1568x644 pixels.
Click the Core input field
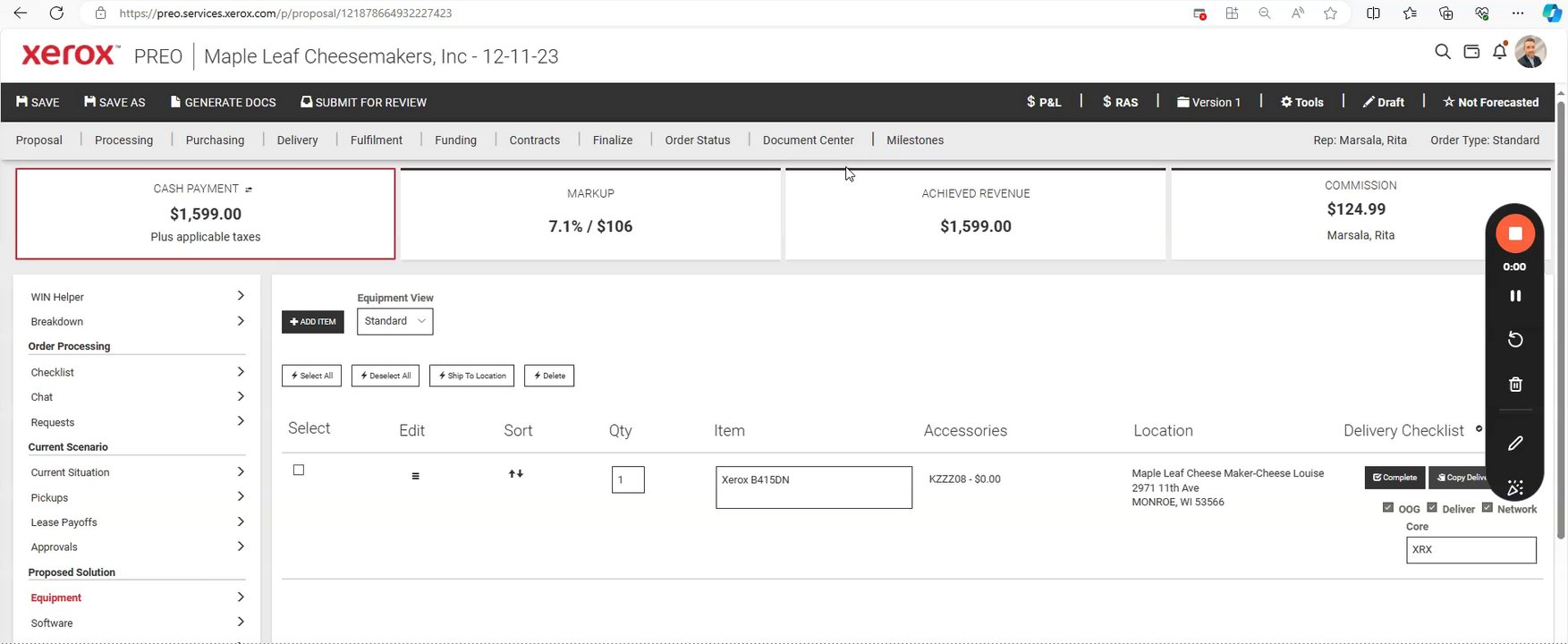pyautogui.click(x=1471, y=550)
